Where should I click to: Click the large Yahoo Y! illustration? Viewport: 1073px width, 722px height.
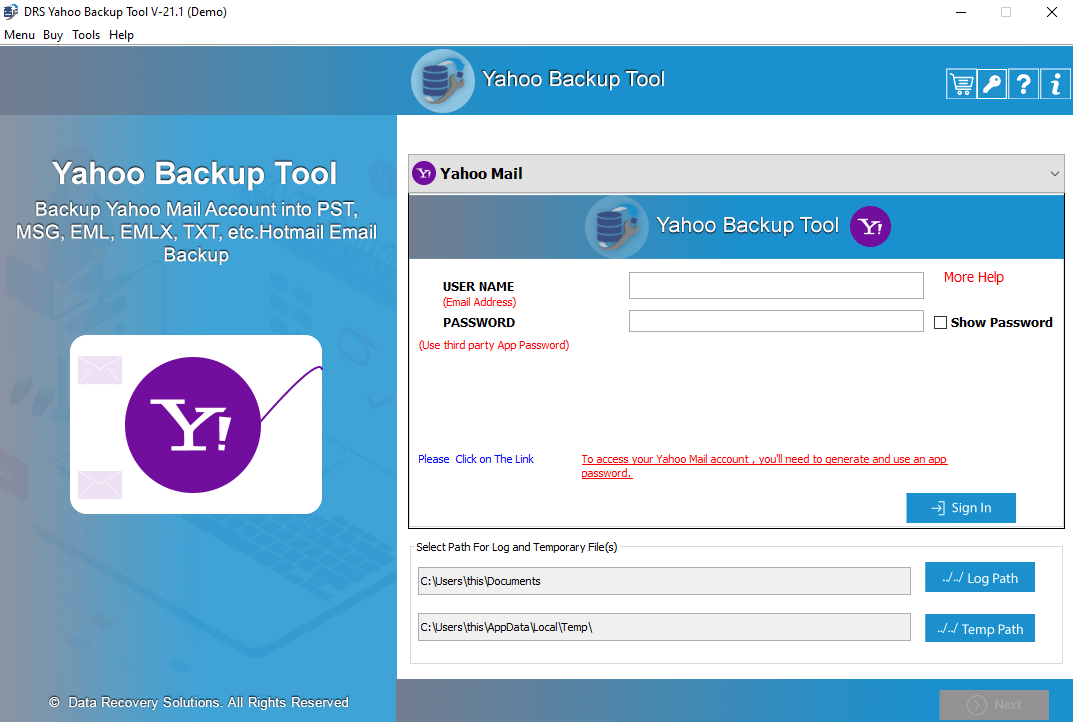click(193, 424)
